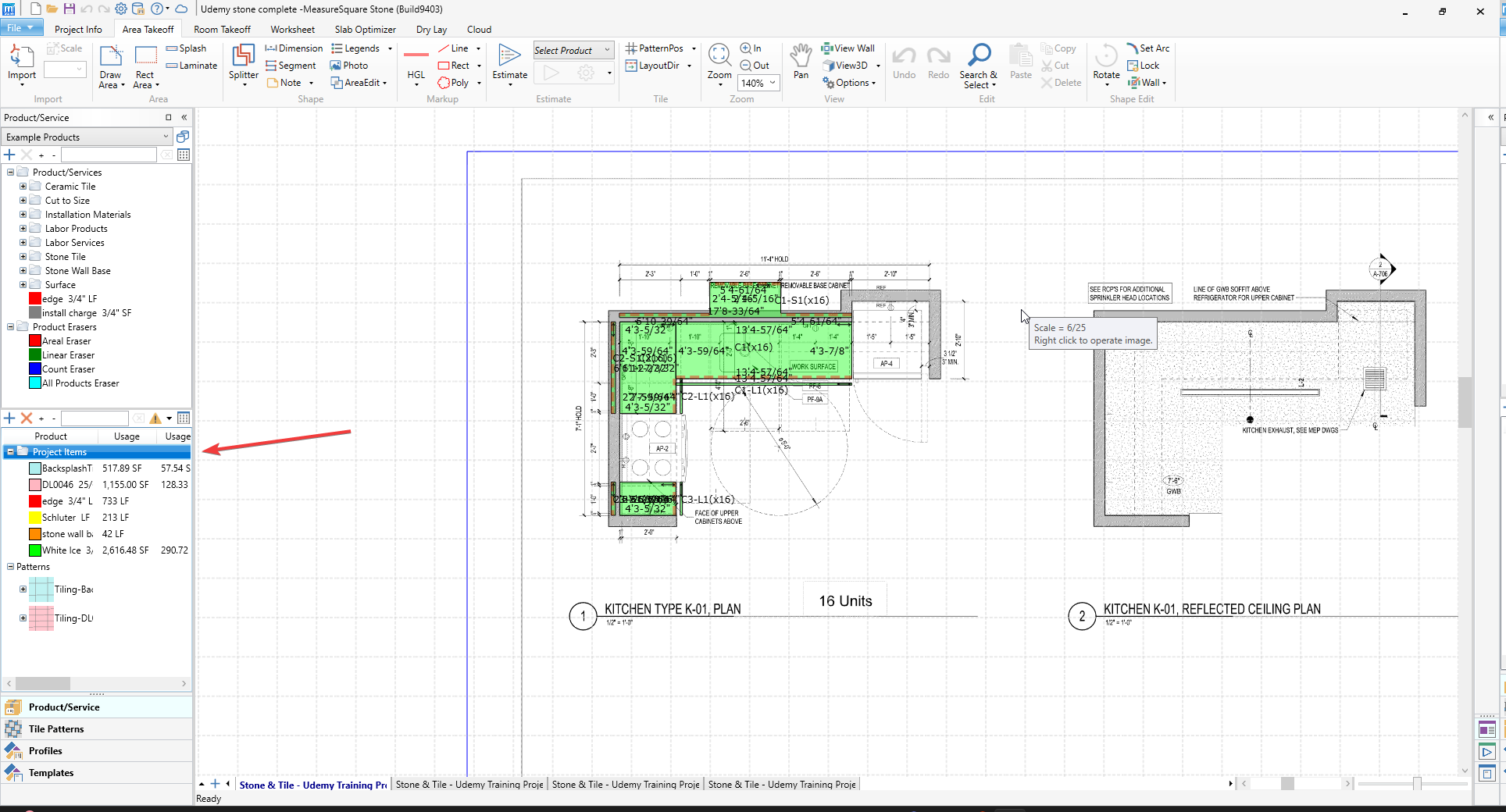Click the product search input field
This screenshot has width=1506, height=812.
[109, 155]
